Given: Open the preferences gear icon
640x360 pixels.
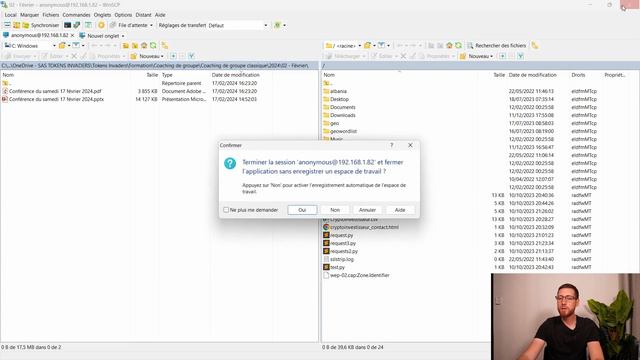Looking at the screenshot, I should pyautogui.click(x=101, y=25).
